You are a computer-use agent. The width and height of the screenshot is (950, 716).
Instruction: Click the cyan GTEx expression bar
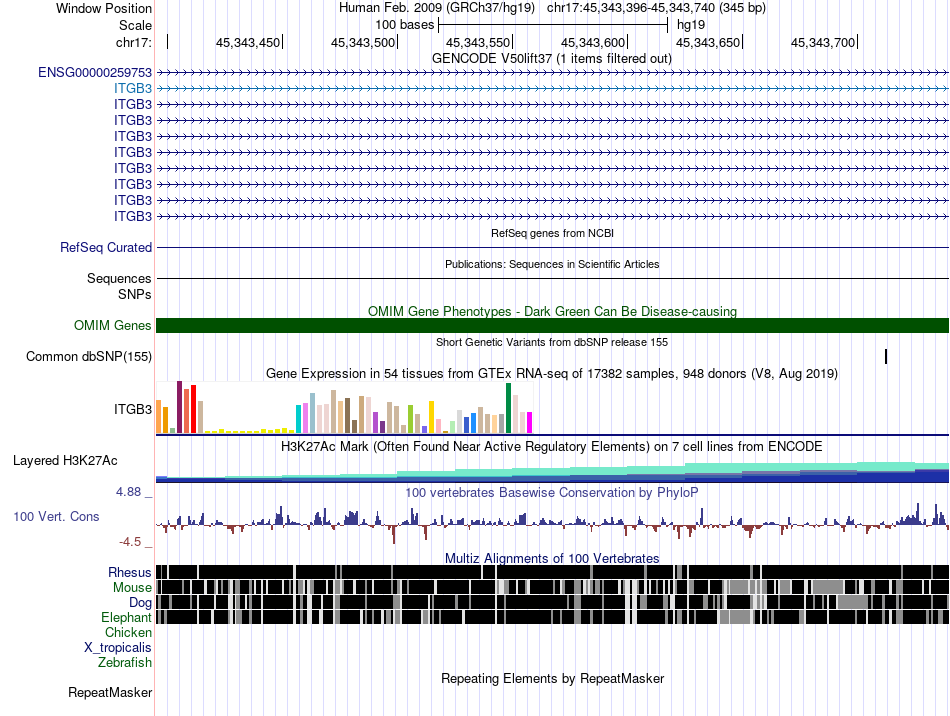(x=298, y=419)
